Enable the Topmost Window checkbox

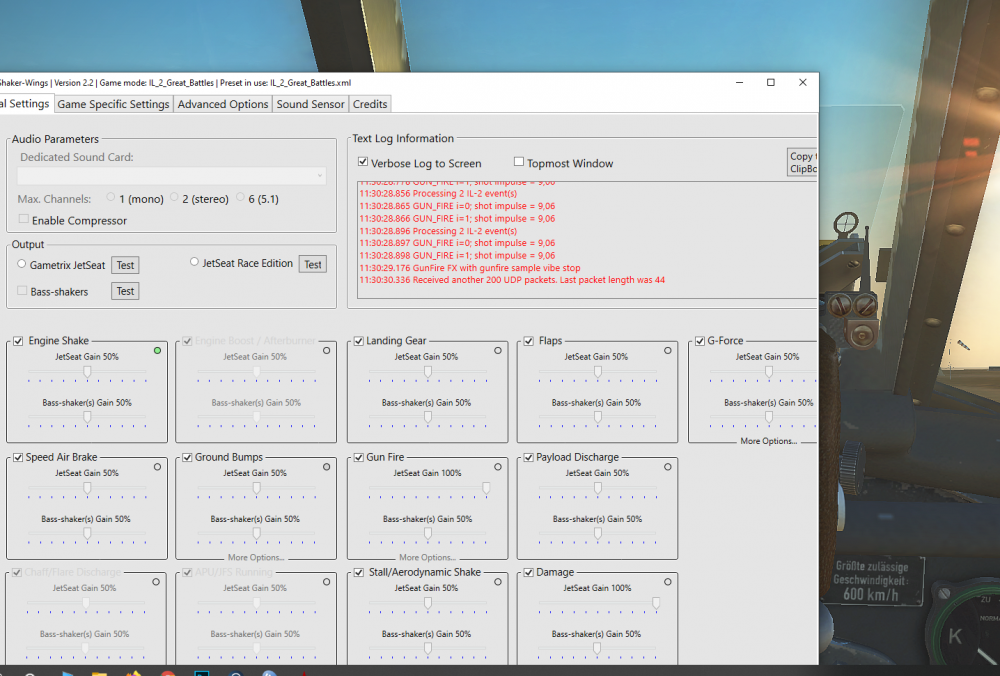519,162
